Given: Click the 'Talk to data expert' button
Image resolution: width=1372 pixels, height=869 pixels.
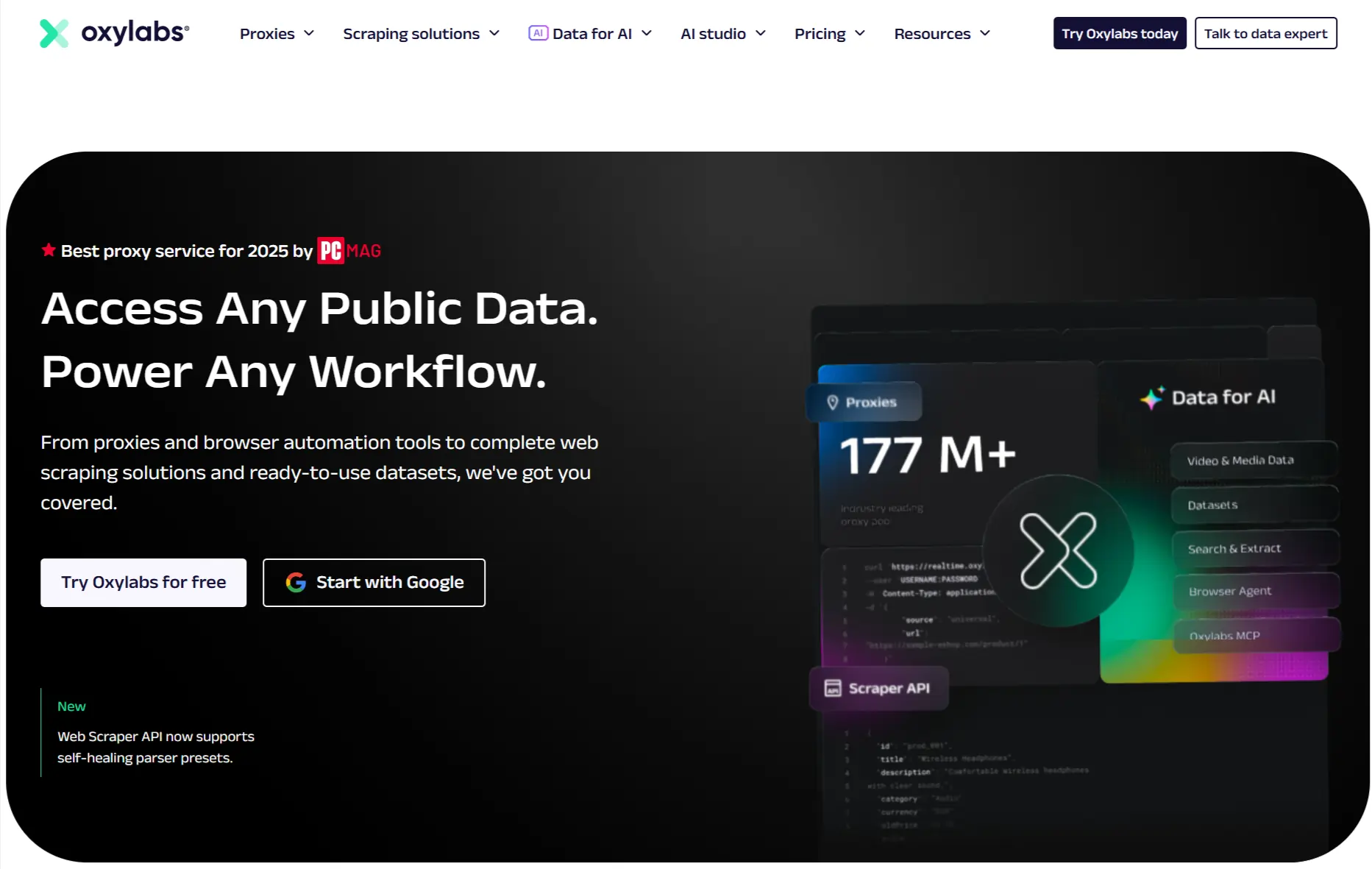Looking at the screenshot, I should [1266, 33].
